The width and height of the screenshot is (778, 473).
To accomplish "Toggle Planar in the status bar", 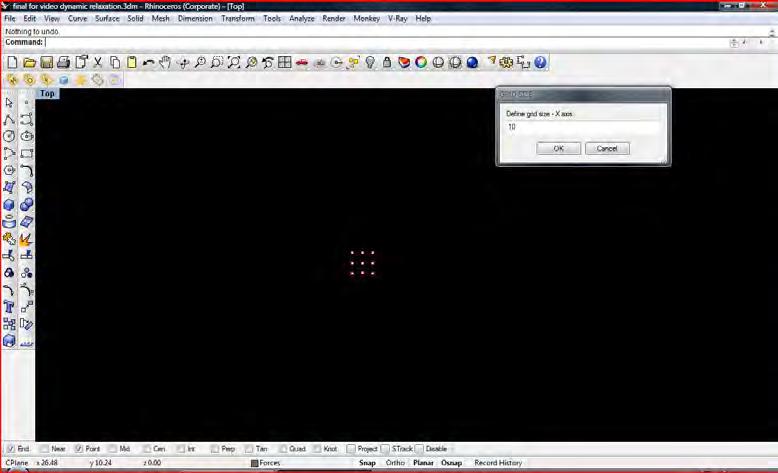I will (x=423, y=463).
